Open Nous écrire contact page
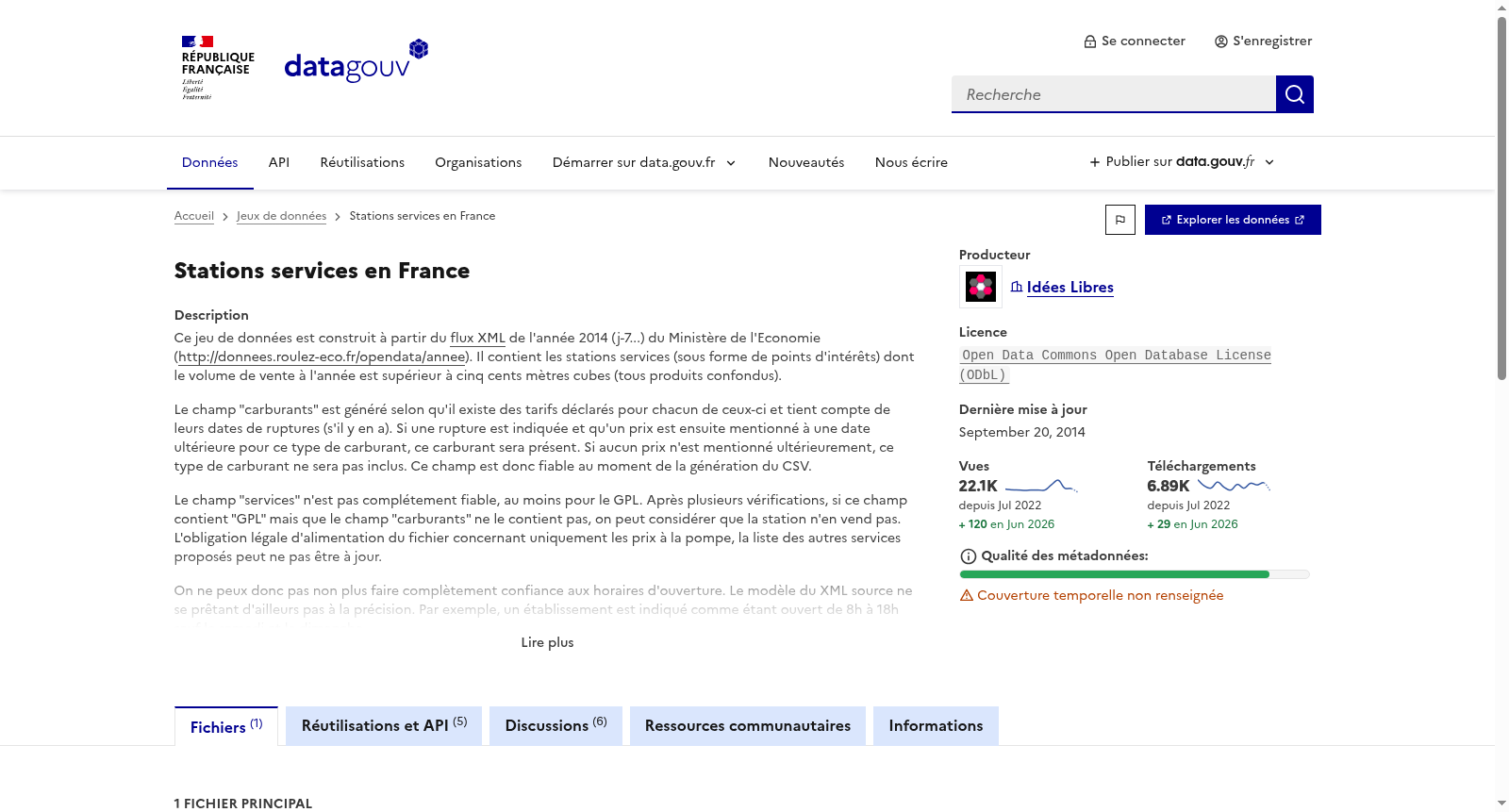This screenshot has width=1509, height=812. click(x=911, y=162)
